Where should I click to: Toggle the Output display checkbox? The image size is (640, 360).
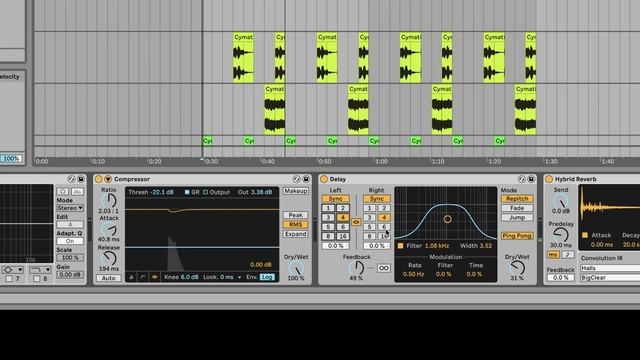[x=205, y=192]
